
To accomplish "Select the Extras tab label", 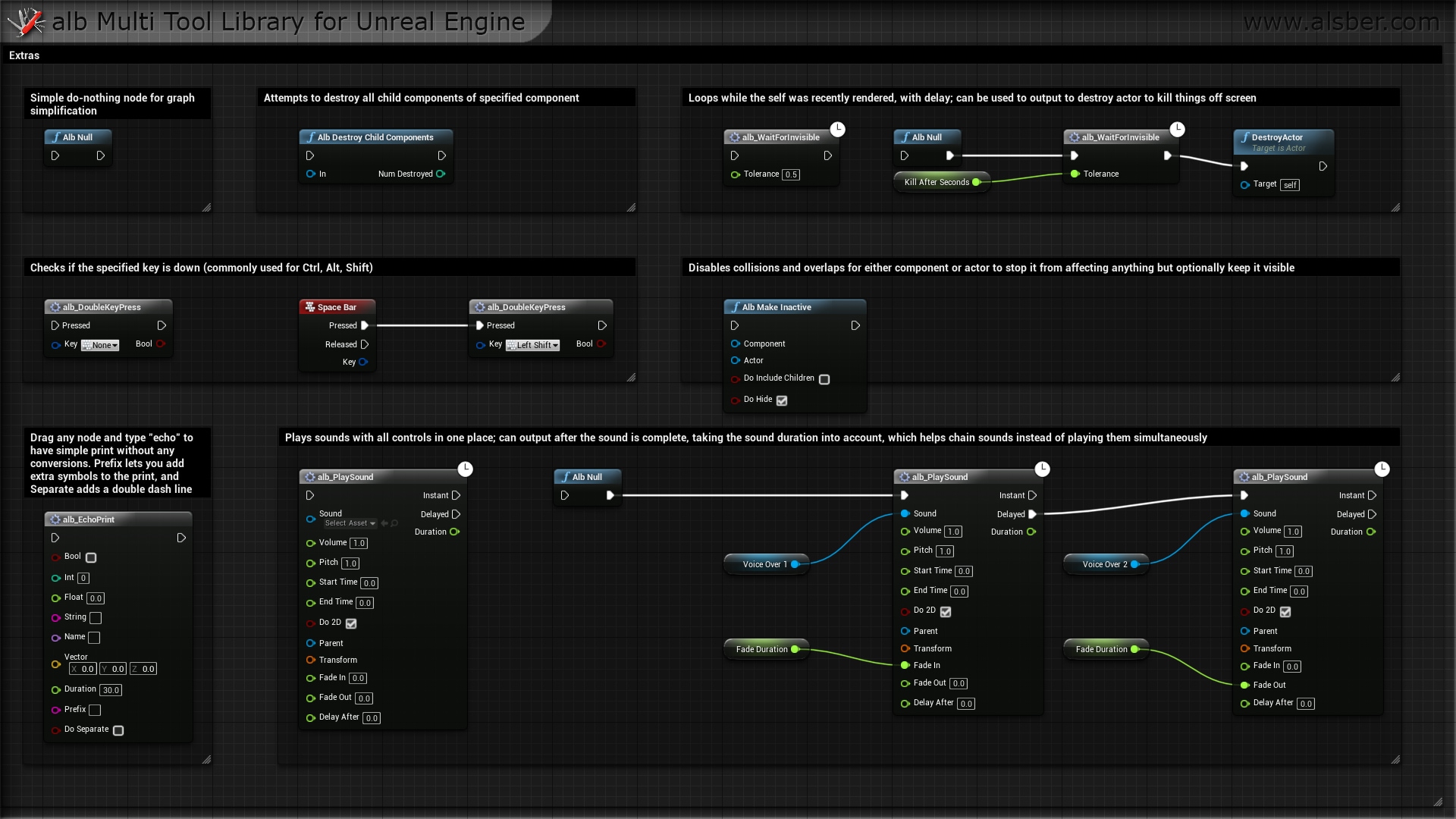I will click(x=24, y=55).
